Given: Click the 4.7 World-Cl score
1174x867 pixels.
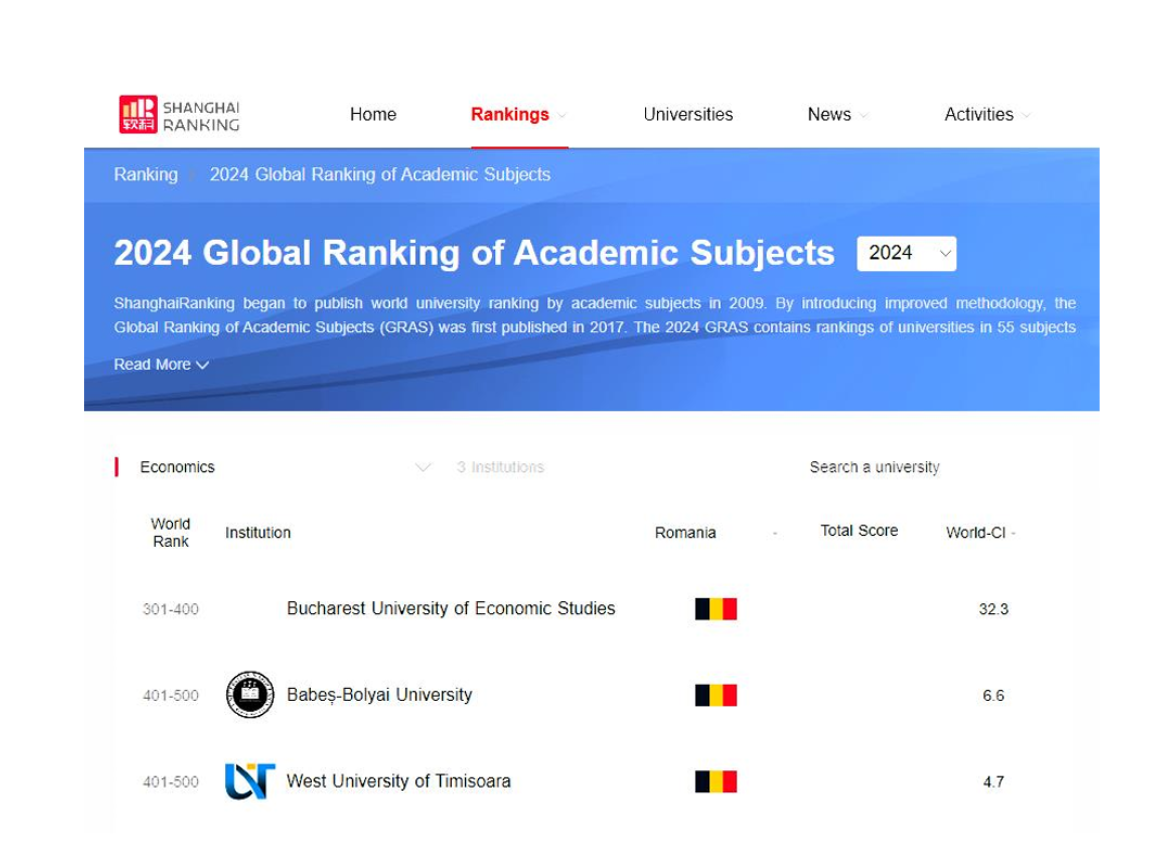Looking at the screenshot, I should click(x=994, y=782).
